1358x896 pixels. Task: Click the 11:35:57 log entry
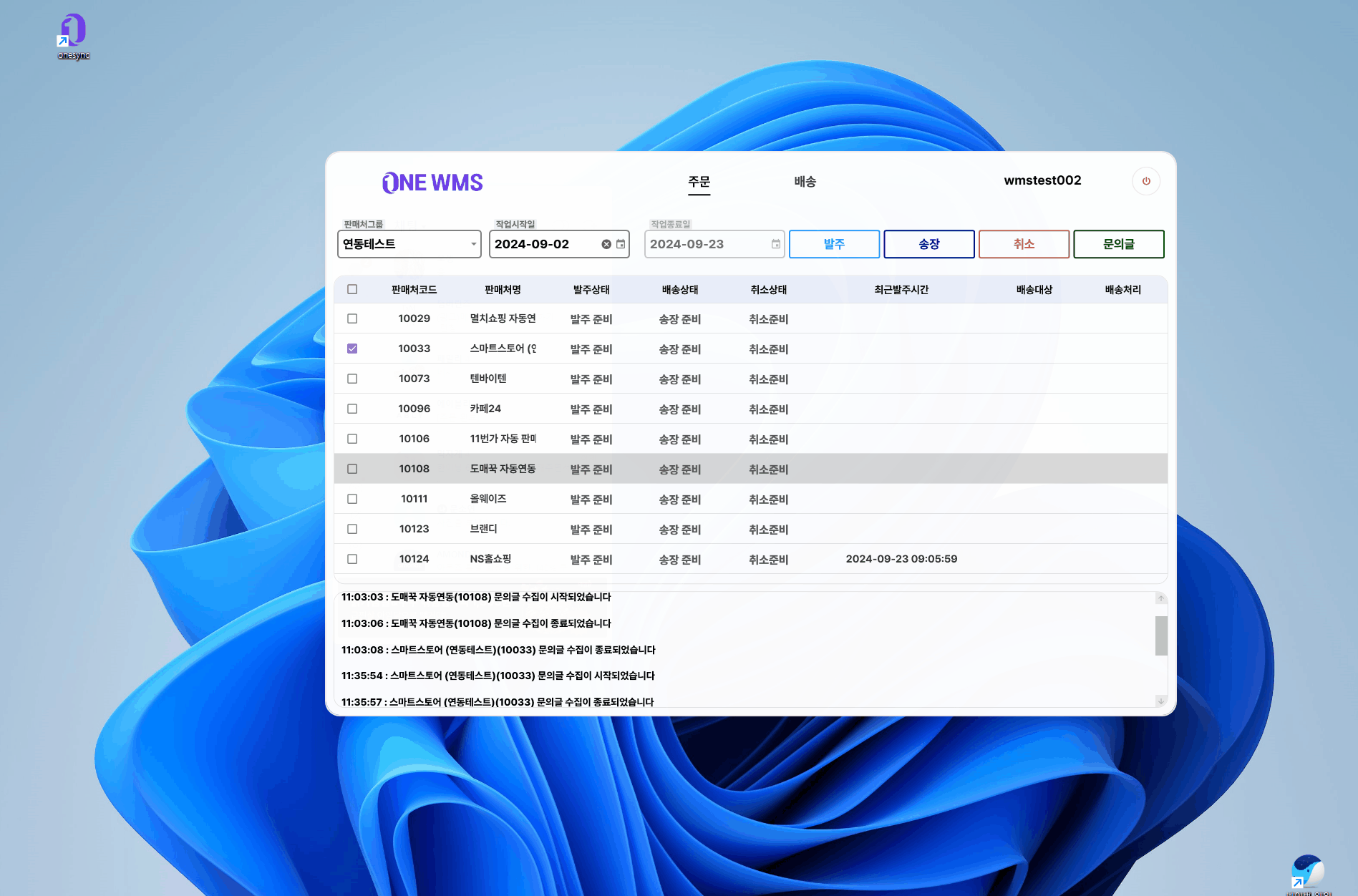pyautogui.click(x=498, y=702)
